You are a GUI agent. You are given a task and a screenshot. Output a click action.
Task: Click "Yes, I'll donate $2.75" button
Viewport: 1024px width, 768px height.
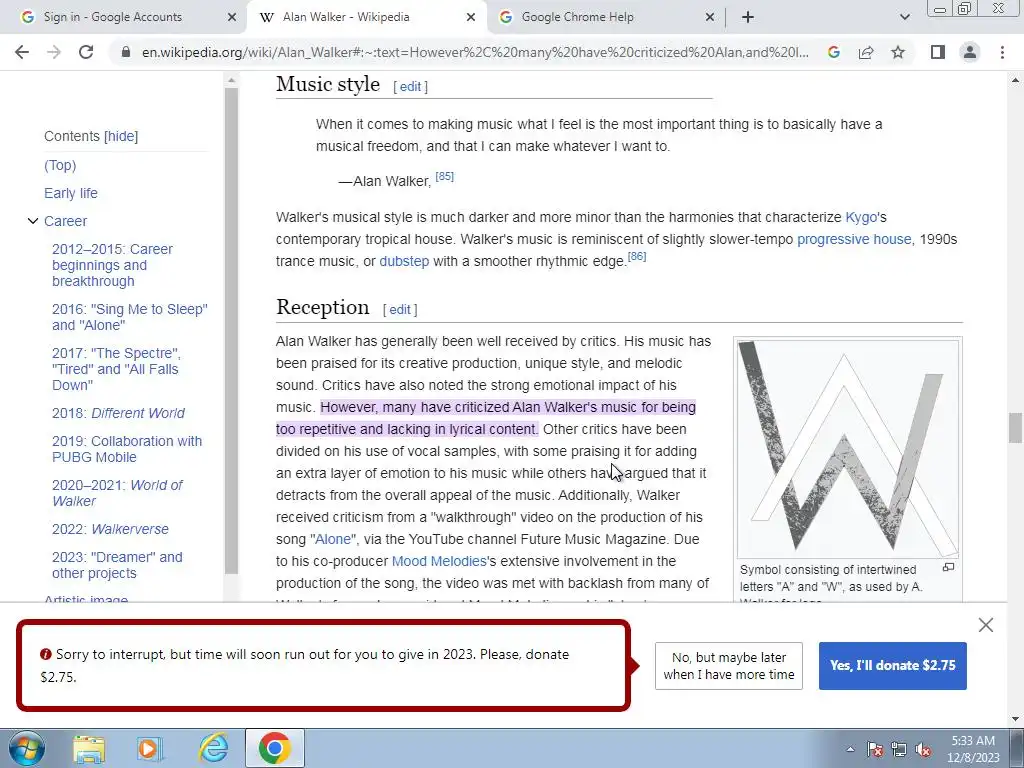click(x=893, y=665)
